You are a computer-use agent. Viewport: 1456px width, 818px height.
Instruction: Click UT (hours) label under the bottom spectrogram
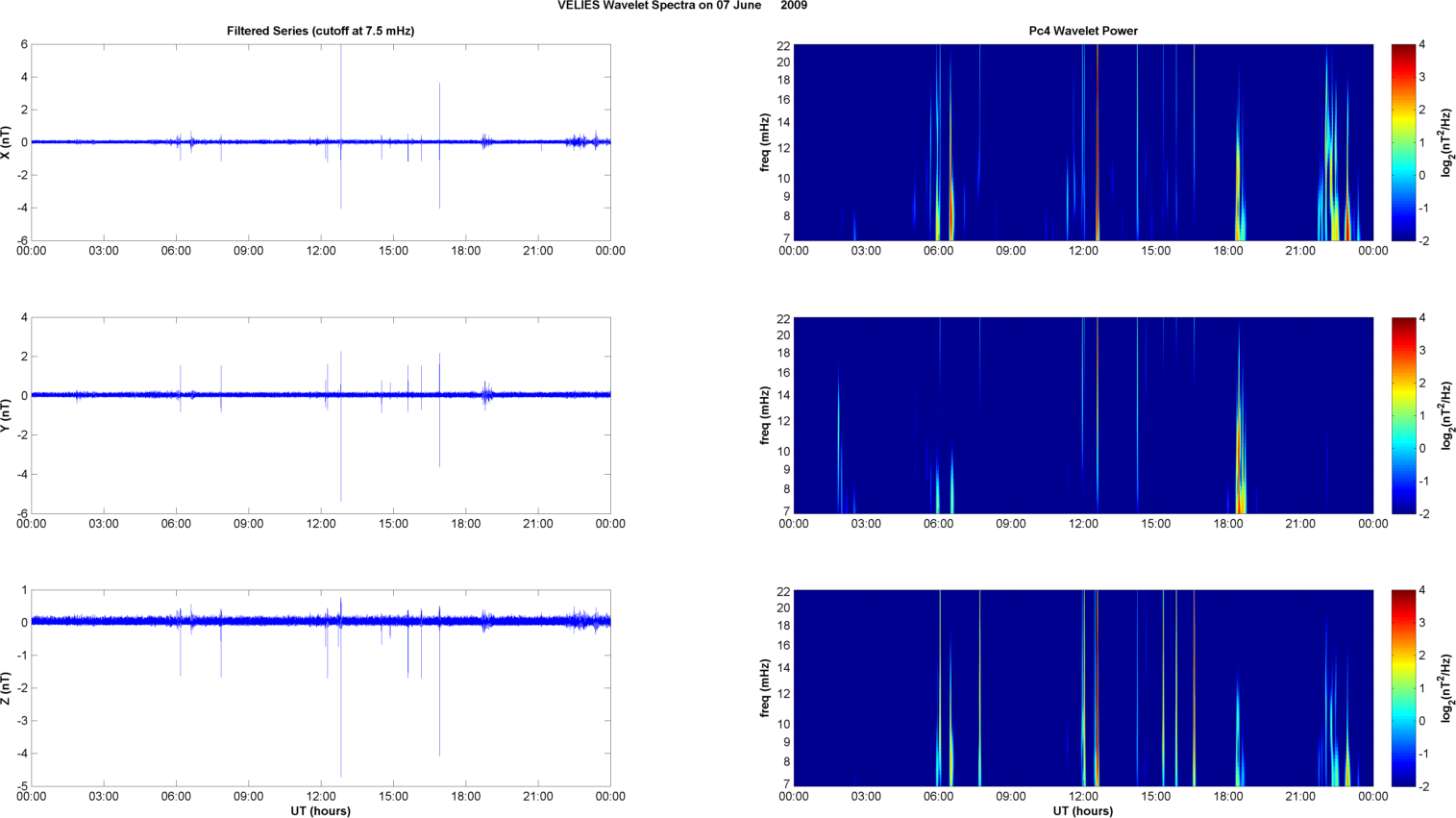click(x=1083, y=811)
